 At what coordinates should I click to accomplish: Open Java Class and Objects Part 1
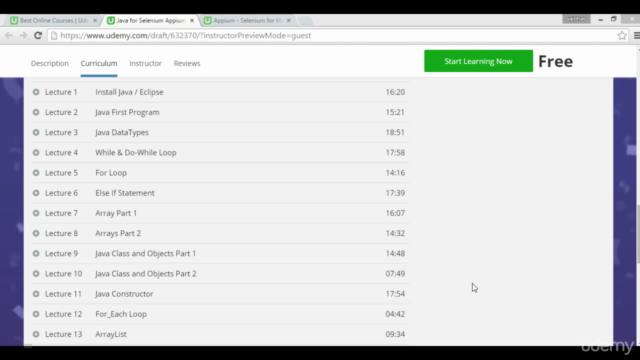click(x=146, y=253)
